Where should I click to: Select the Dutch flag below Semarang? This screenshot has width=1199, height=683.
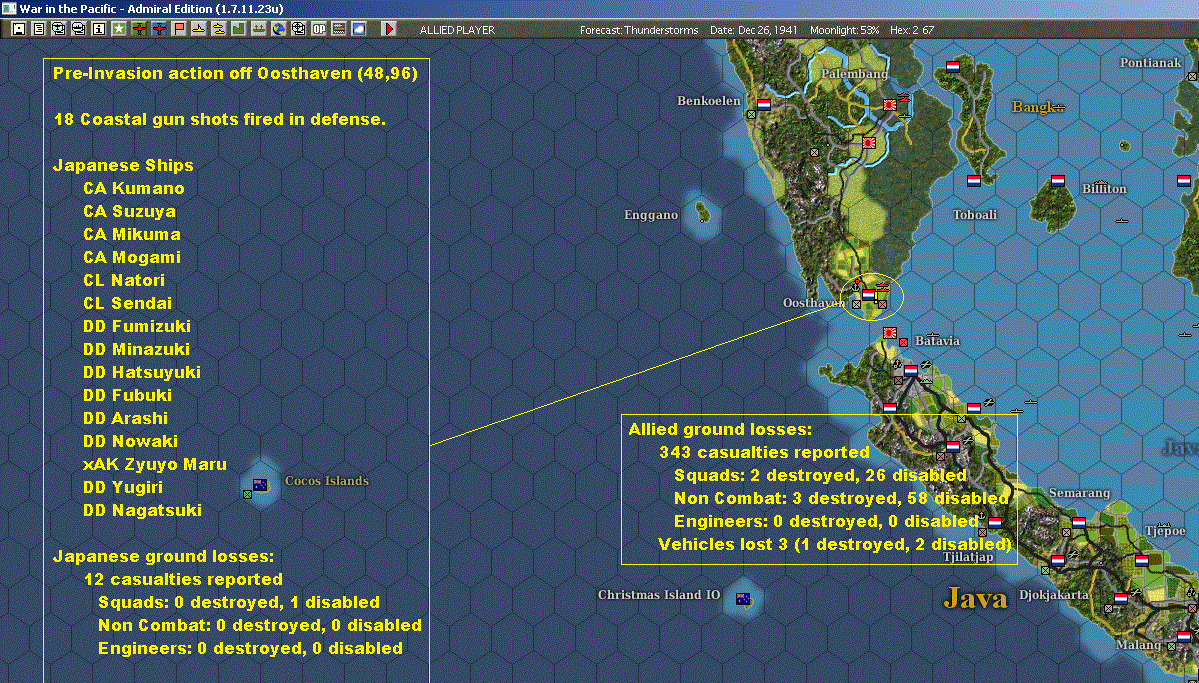1079,523
